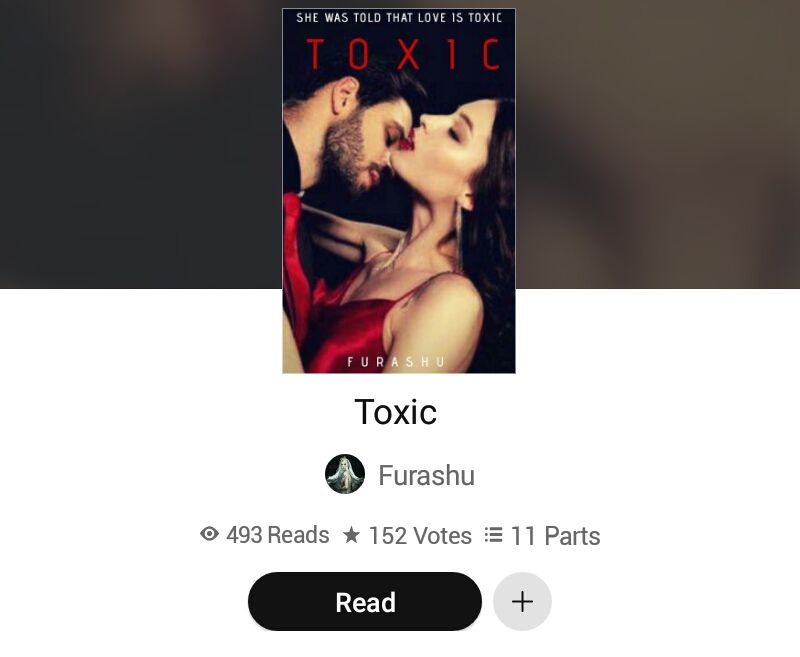Open Furashu's round profile avatar
Image resolution: width=800 pixels, height=657 pixels.
(x=345, y=474)
